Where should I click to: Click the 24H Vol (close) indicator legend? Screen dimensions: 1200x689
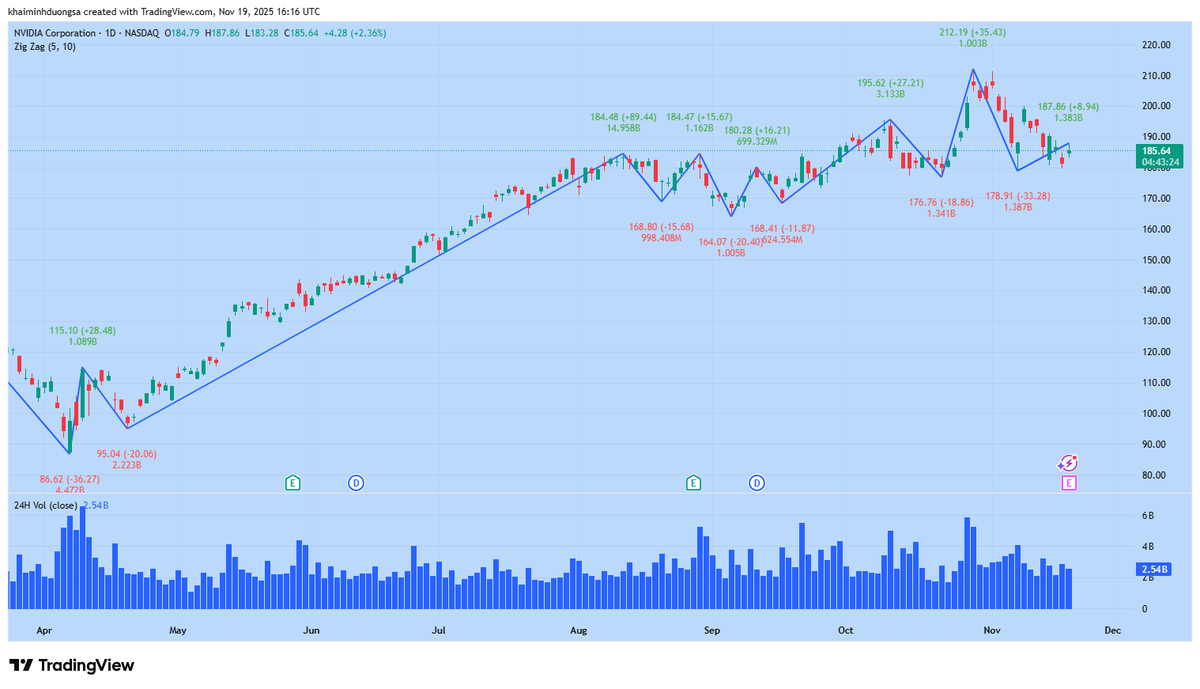[x=46, y=504]
